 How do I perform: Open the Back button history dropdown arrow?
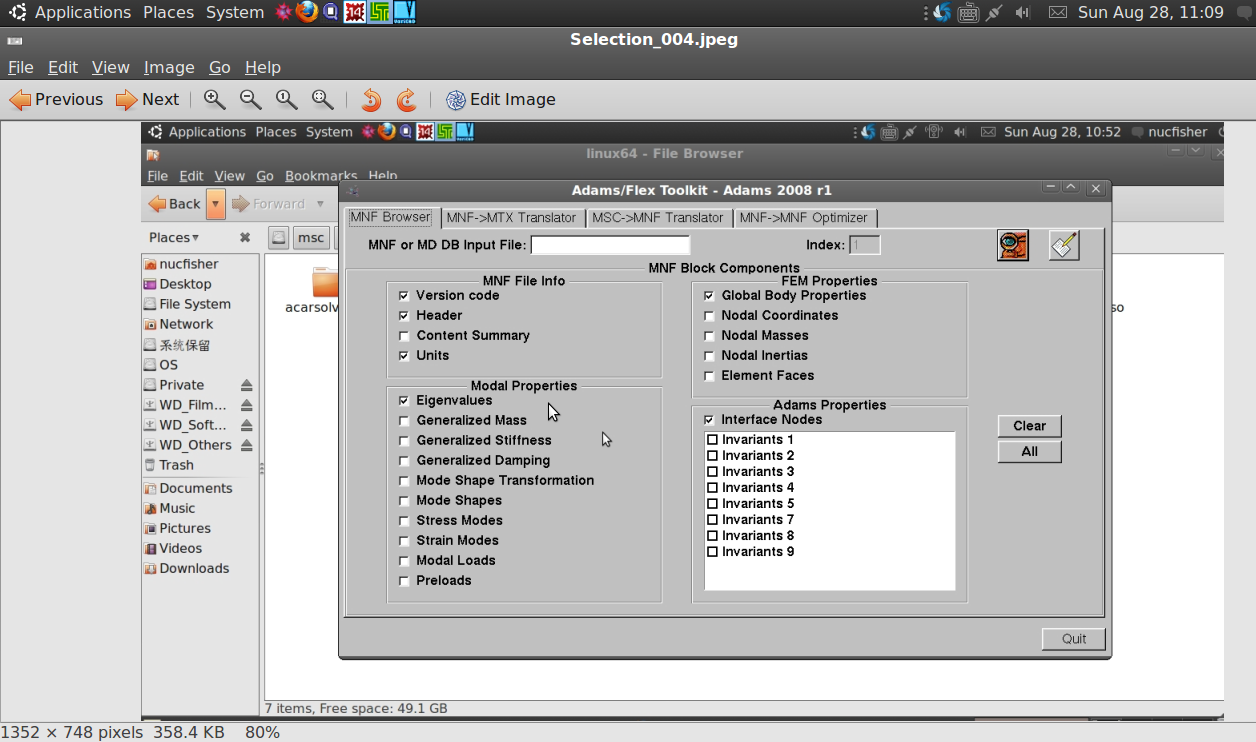click(x=216, y=203)
